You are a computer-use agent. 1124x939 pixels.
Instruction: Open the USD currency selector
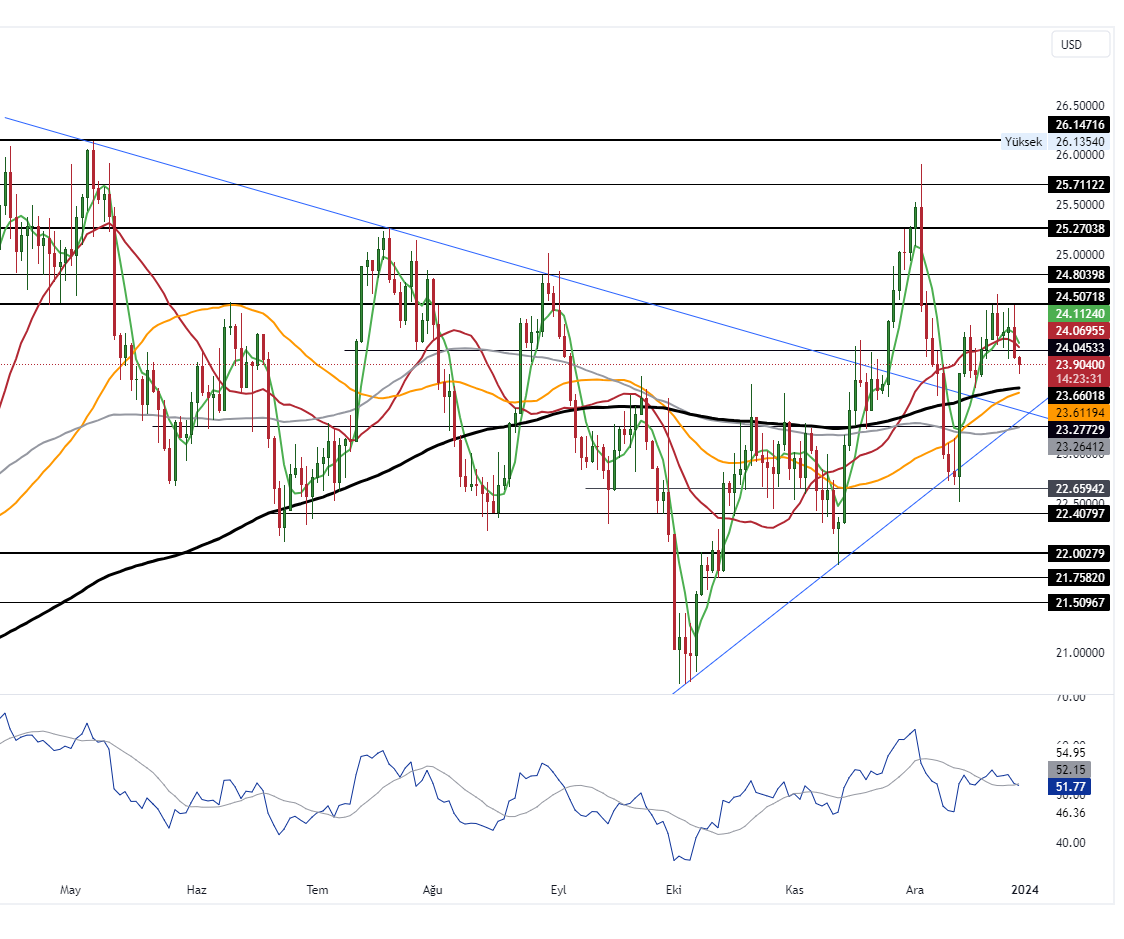(x=1080, y=44)
